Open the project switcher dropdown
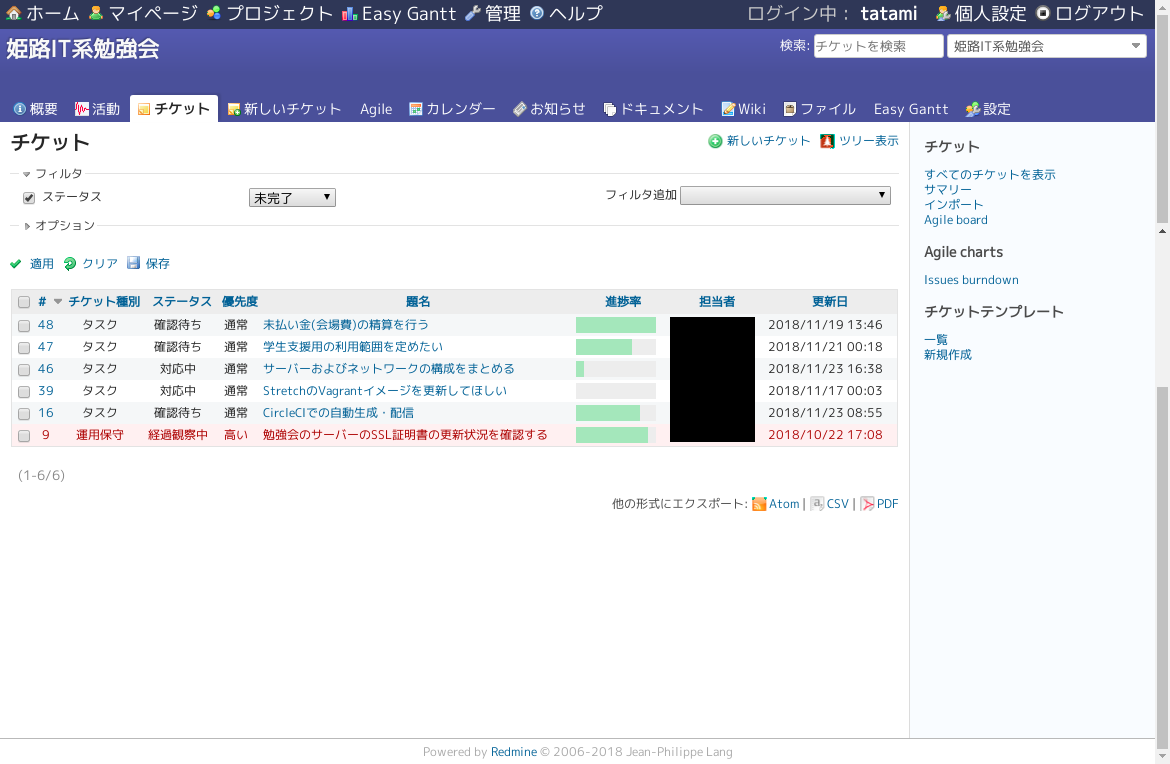 [1046, 45]
